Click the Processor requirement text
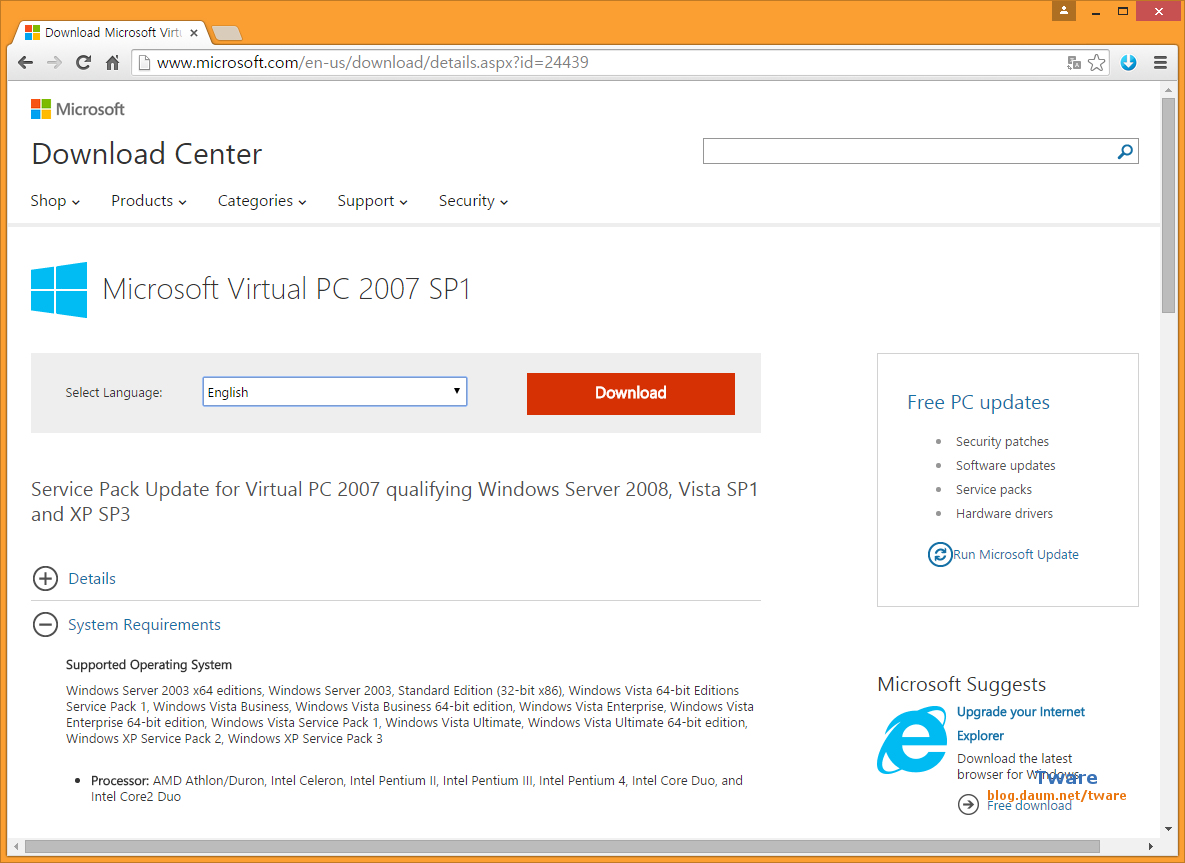Viewport: 1185px width, 863px height. pyautogui.click(x=416, y=788)
